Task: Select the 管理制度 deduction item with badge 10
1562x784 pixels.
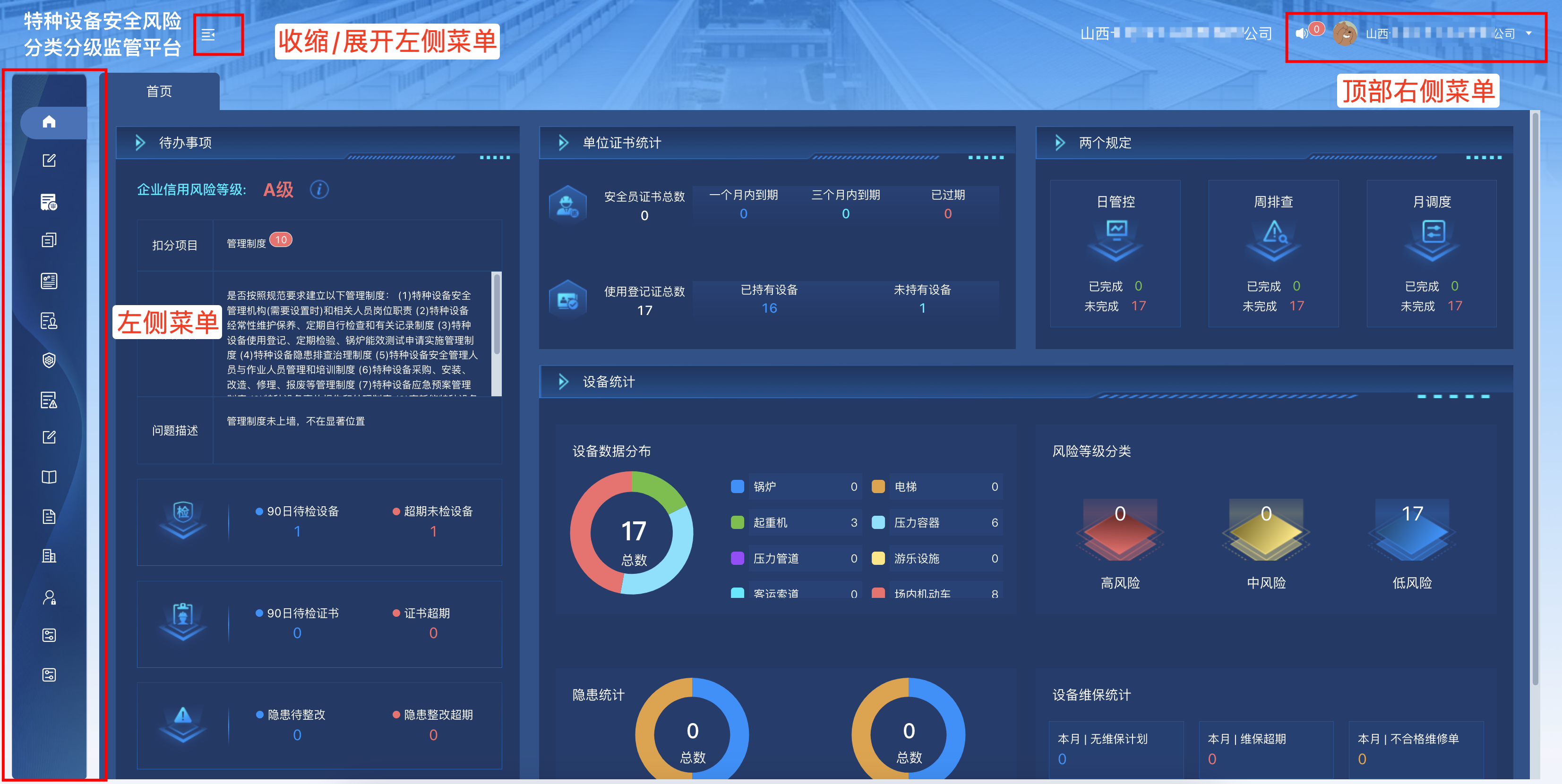Action: 247,243
